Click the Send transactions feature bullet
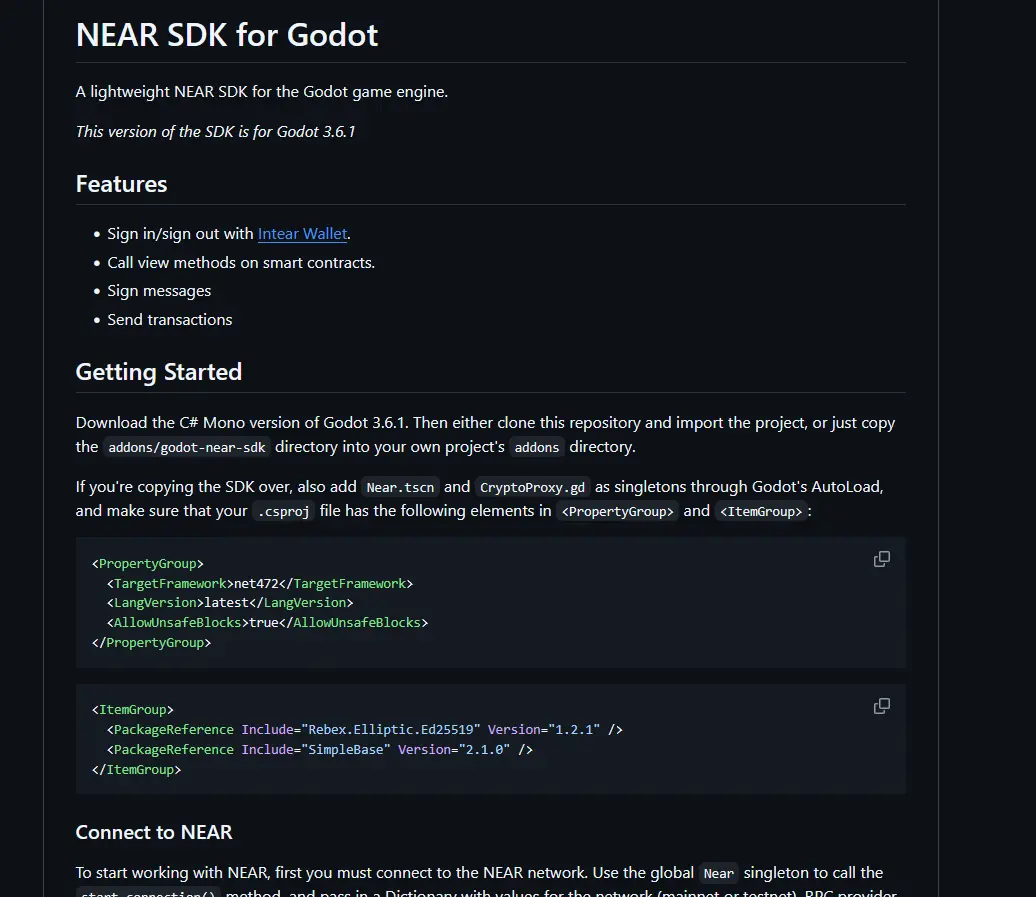This screenshot has width=1036, height=897. (x=170, y=319)
